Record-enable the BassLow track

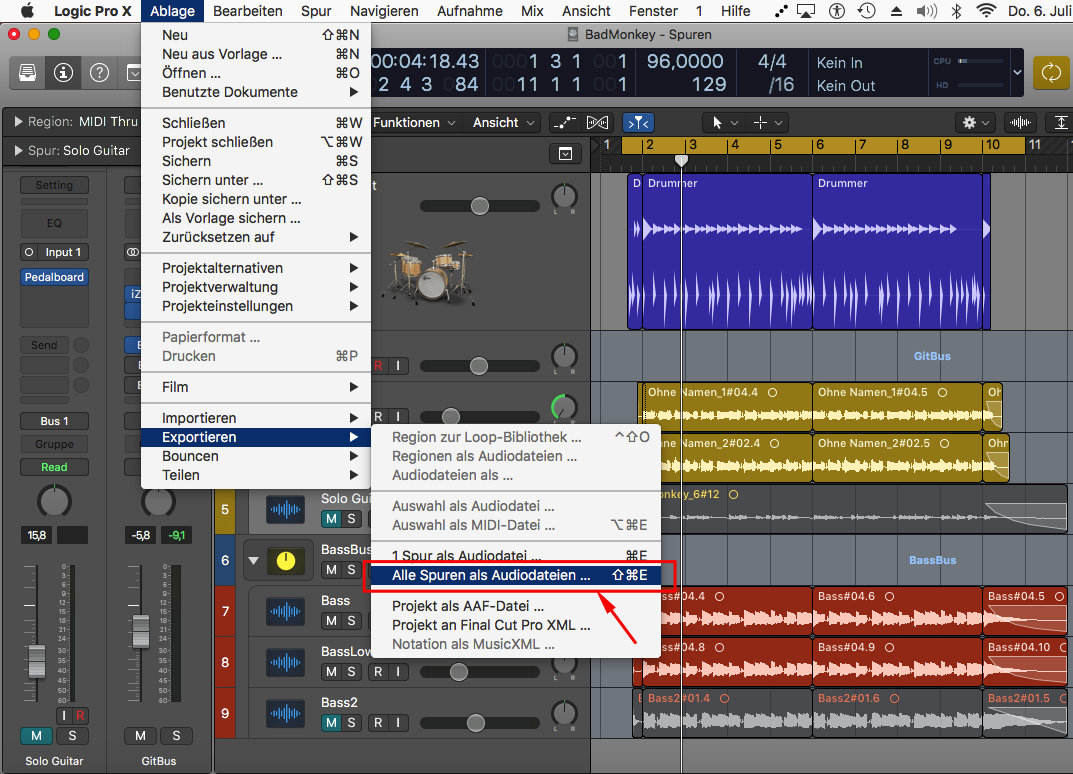378,672
